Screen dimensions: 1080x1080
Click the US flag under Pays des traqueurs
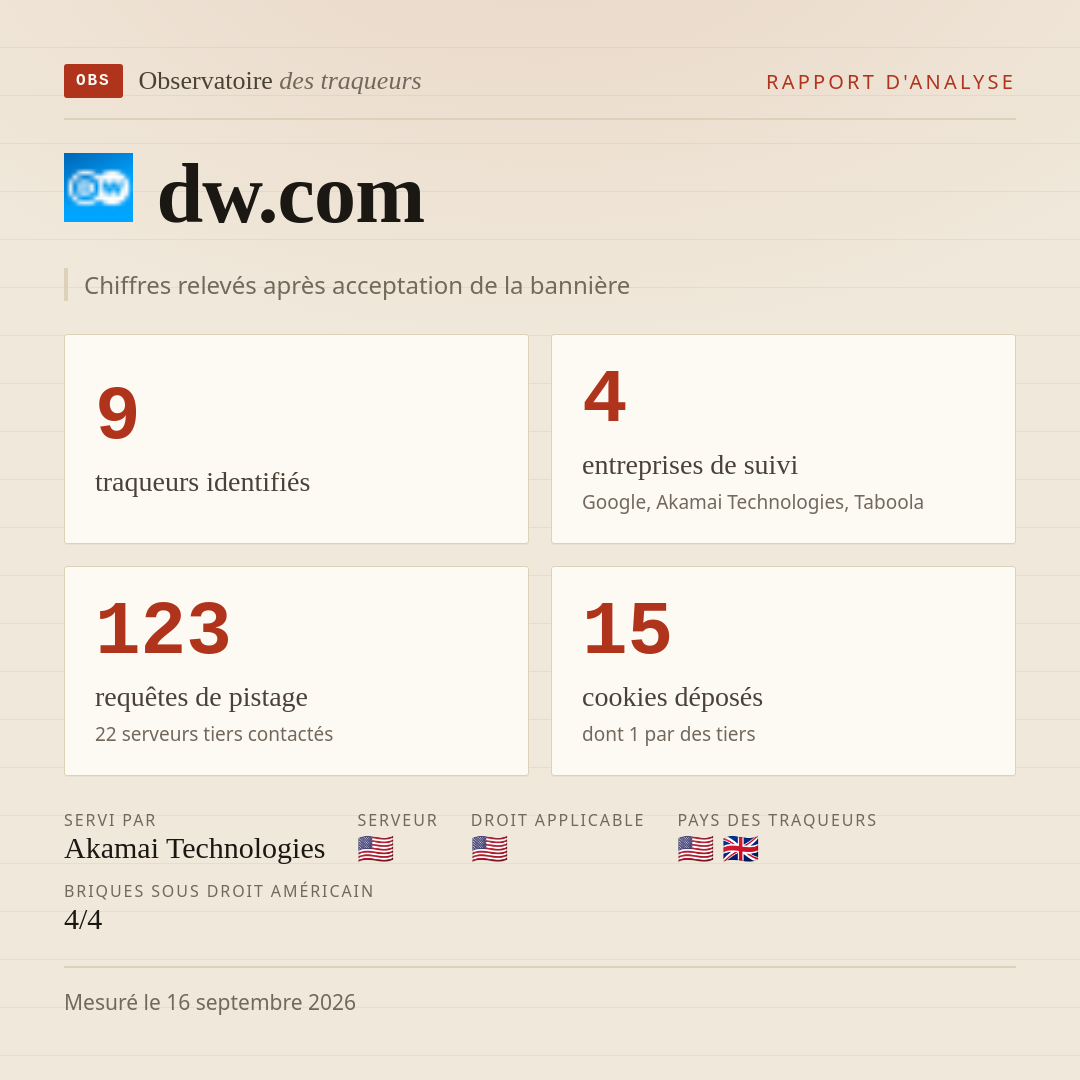(x=695, y=849)
